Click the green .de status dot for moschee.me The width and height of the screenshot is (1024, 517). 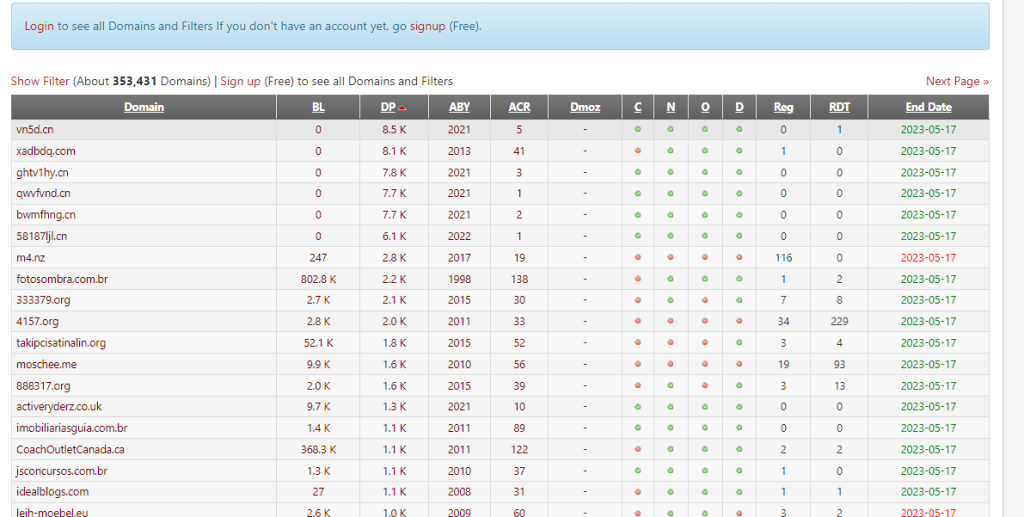click(x=739, y=365)
